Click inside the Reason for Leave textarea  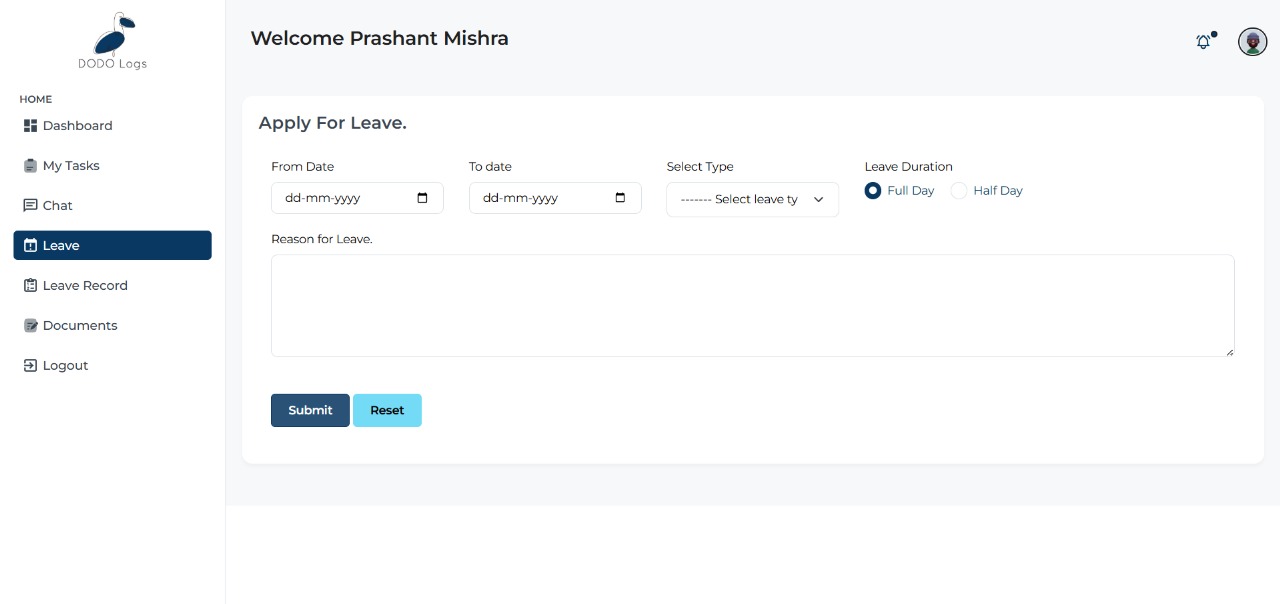click(752, 305)
